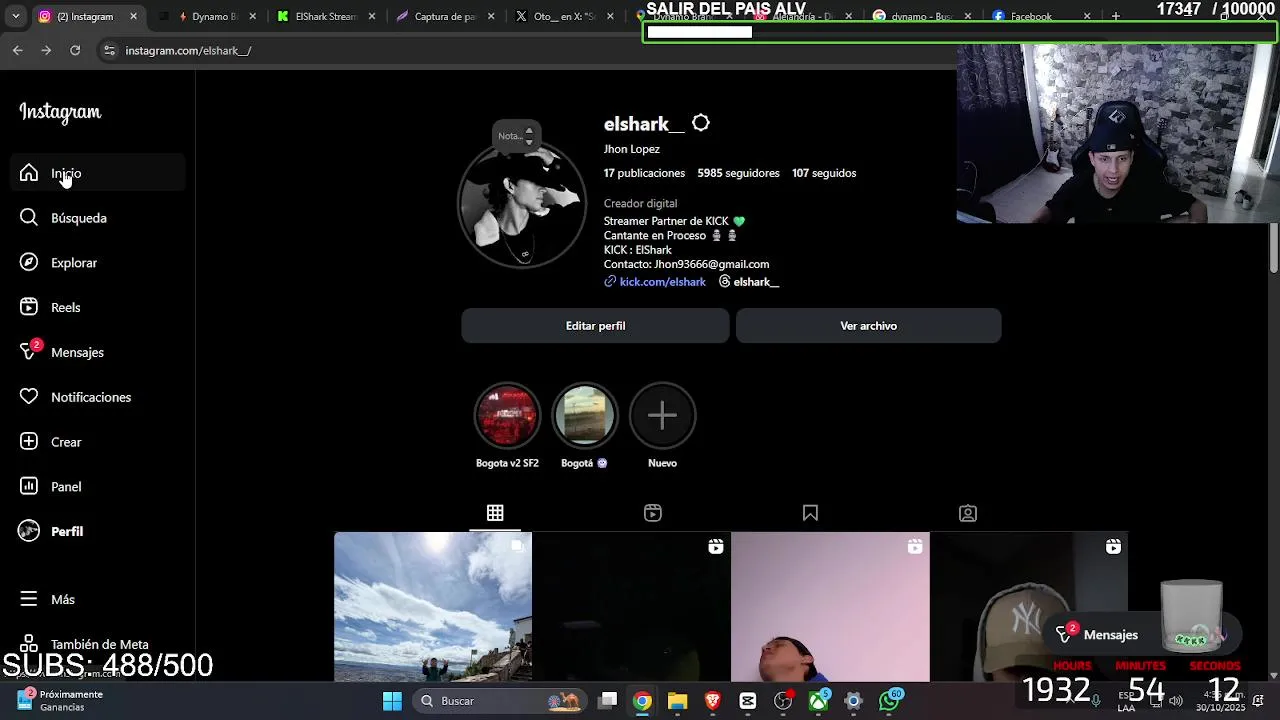Click the browser back arrow
This screenshot has height=720, width=1280.
18,50
